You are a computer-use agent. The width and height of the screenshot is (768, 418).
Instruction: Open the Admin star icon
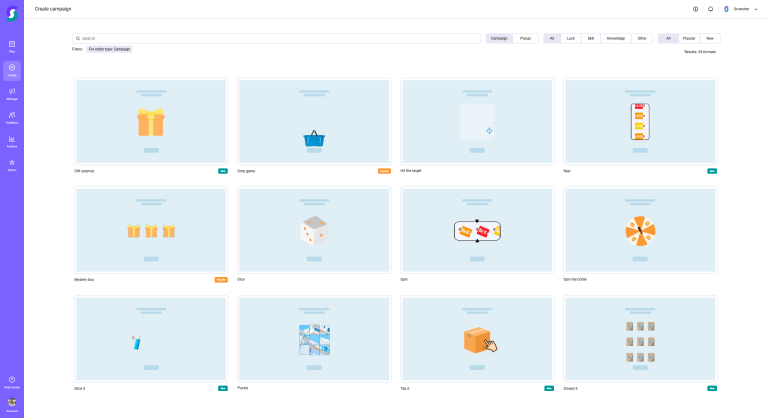click(12, 163)
